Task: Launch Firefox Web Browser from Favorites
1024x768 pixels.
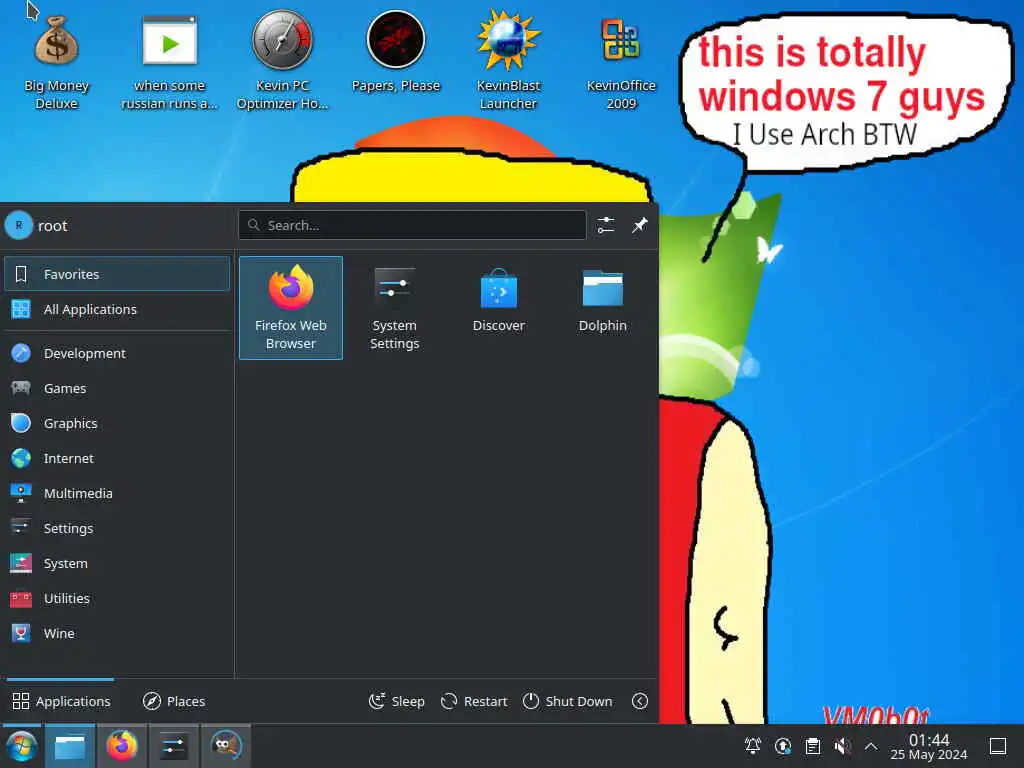Action: pyautogui.click(x=291, y=308)
